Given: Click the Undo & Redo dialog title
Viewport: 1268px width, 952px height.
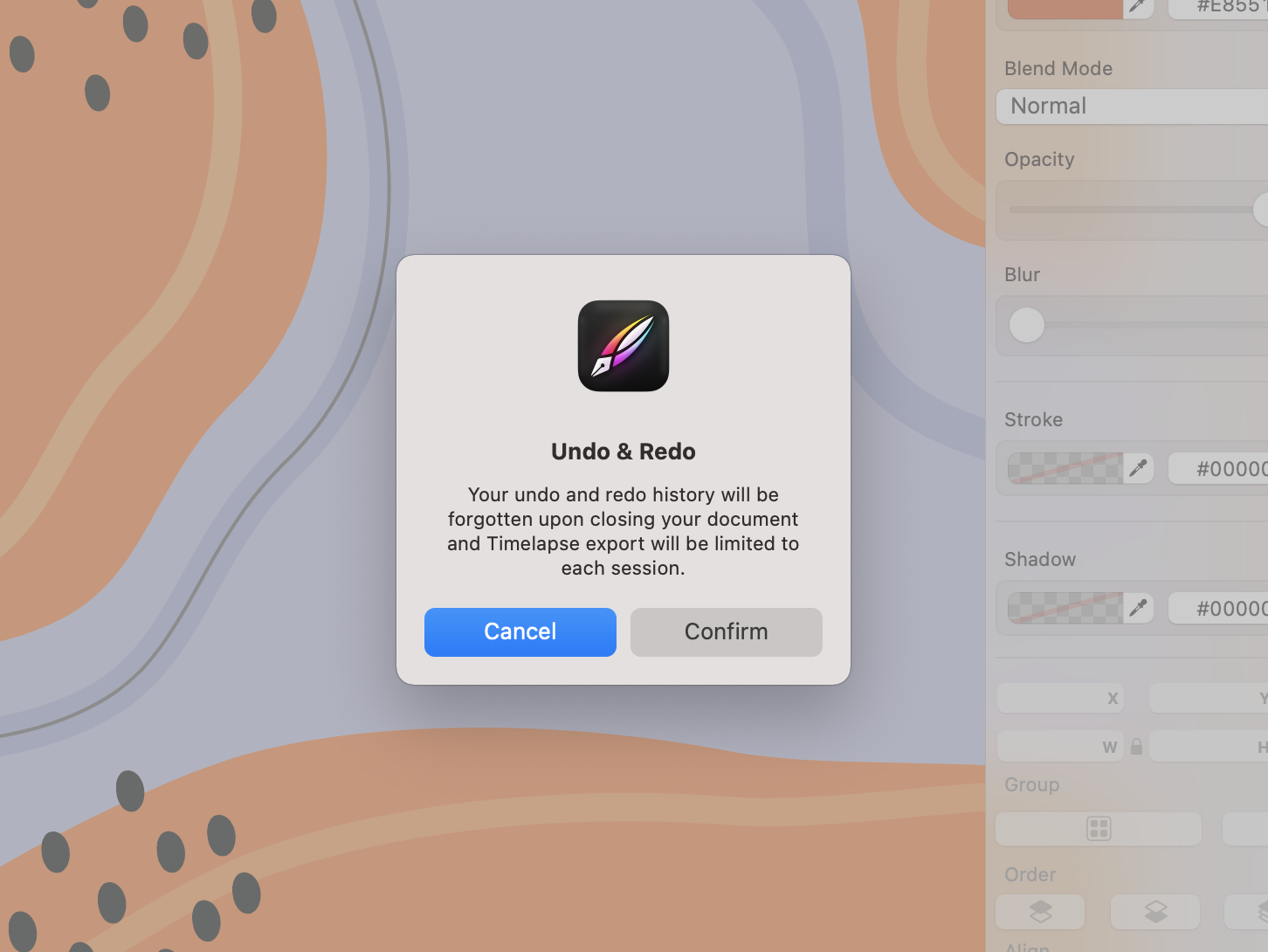Looking at the screenshot, I should pyautogui.click(x=624, y=452).
